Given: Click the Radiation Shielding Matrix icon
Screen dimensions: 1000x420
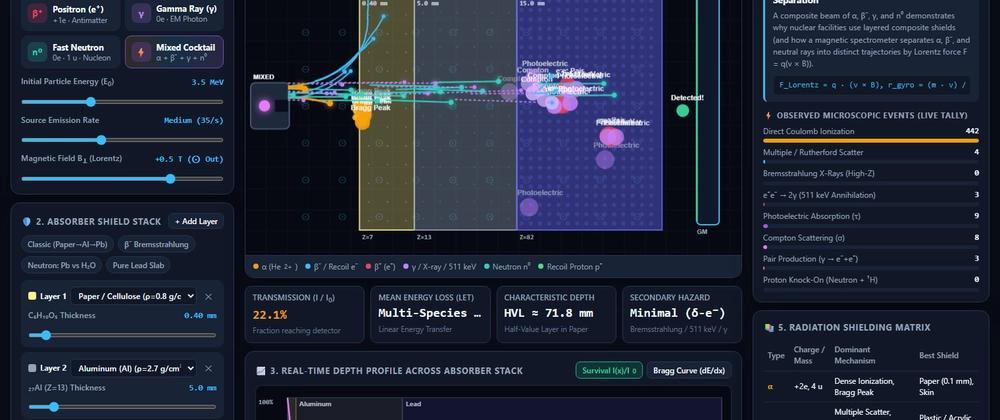Looking at the screenshot, I should (768, 328).
